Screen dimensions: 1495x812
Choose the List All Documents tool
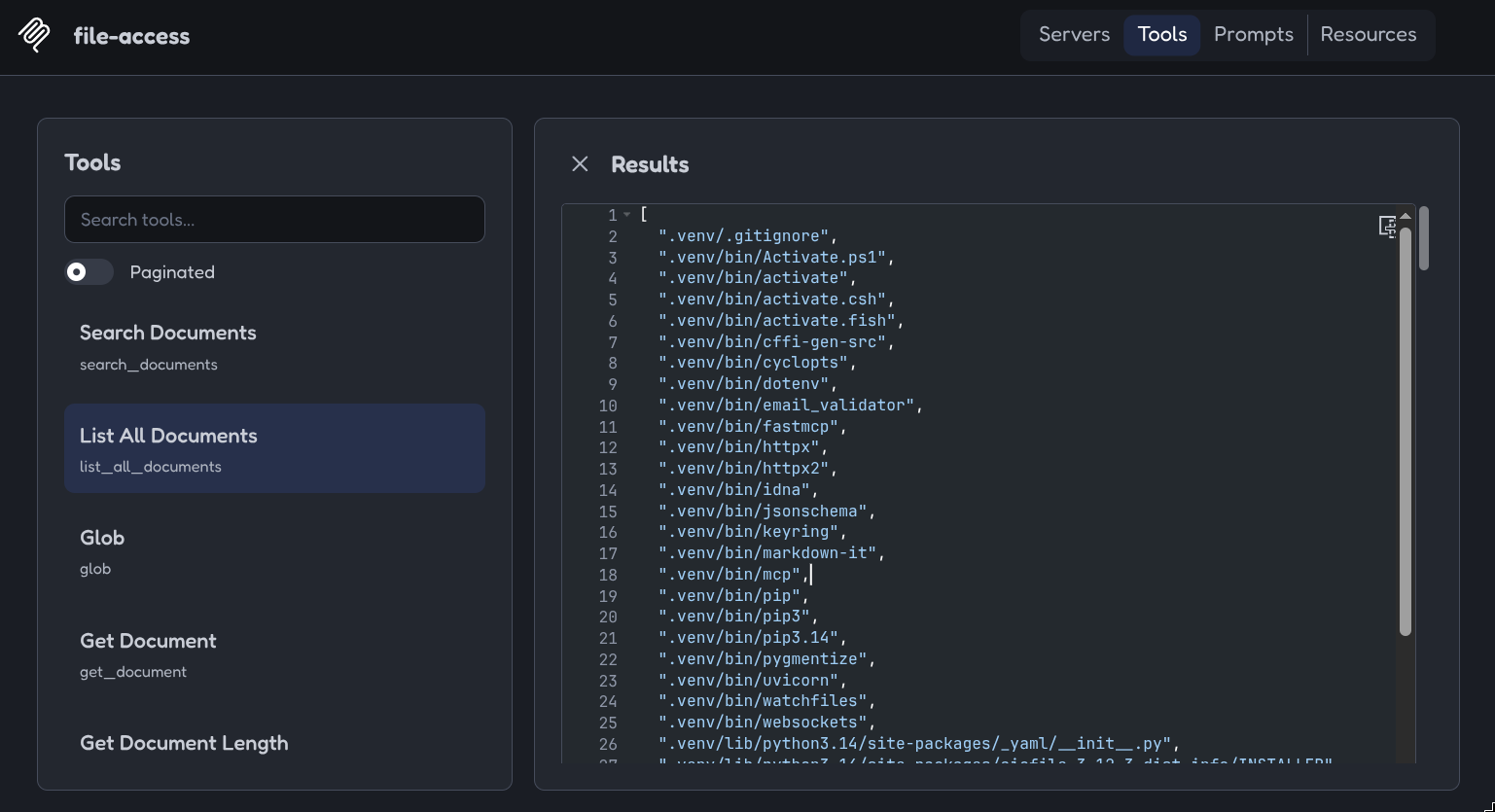point(274,448)
